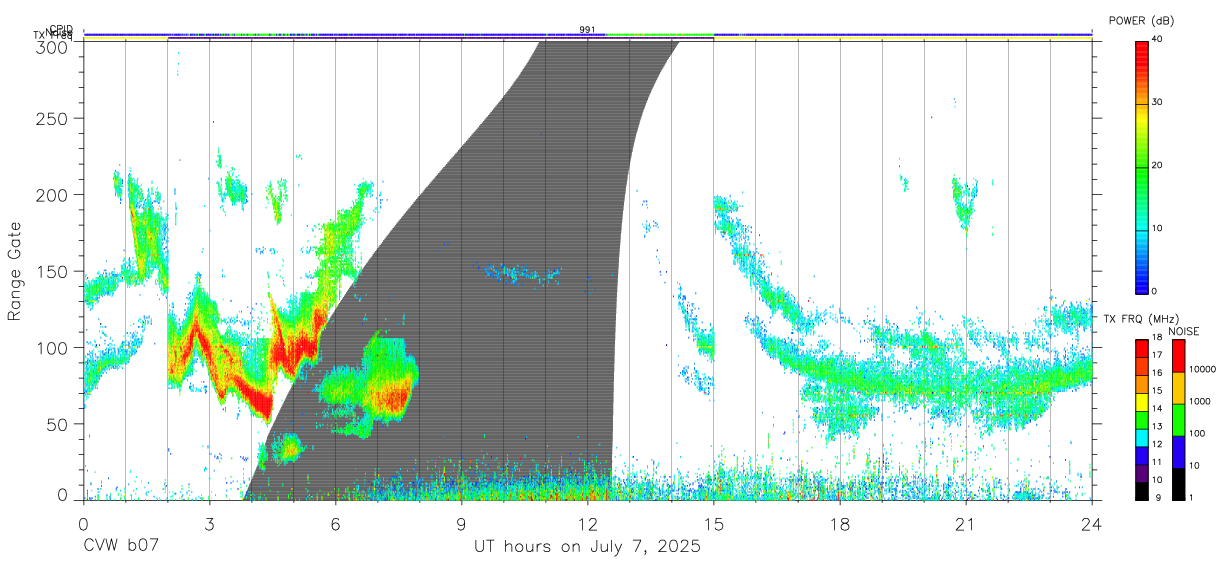Click the 30 label on power scale
This screenshot has height=567, width=1228.
[x=1157, y=102]
